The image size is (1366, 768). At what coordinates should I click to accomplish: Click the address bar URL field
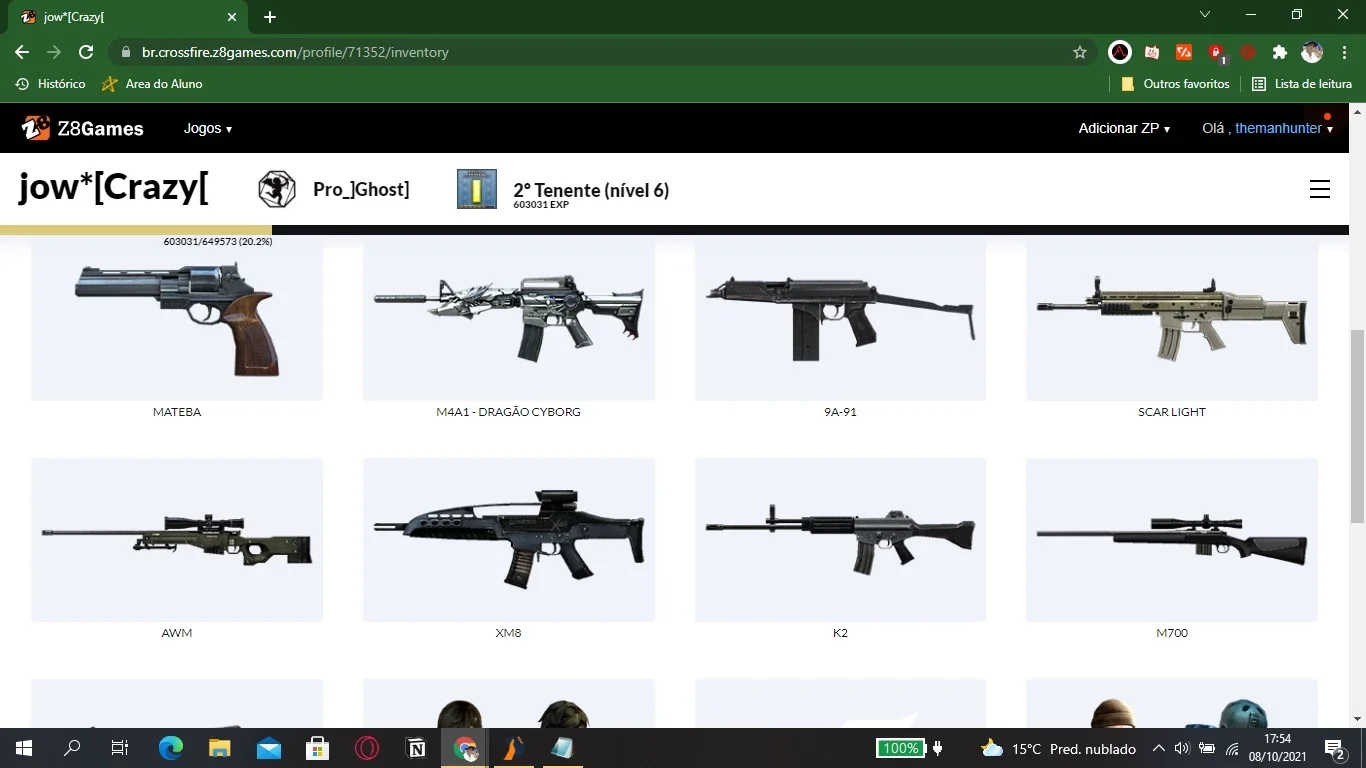[x=600, y=52]
